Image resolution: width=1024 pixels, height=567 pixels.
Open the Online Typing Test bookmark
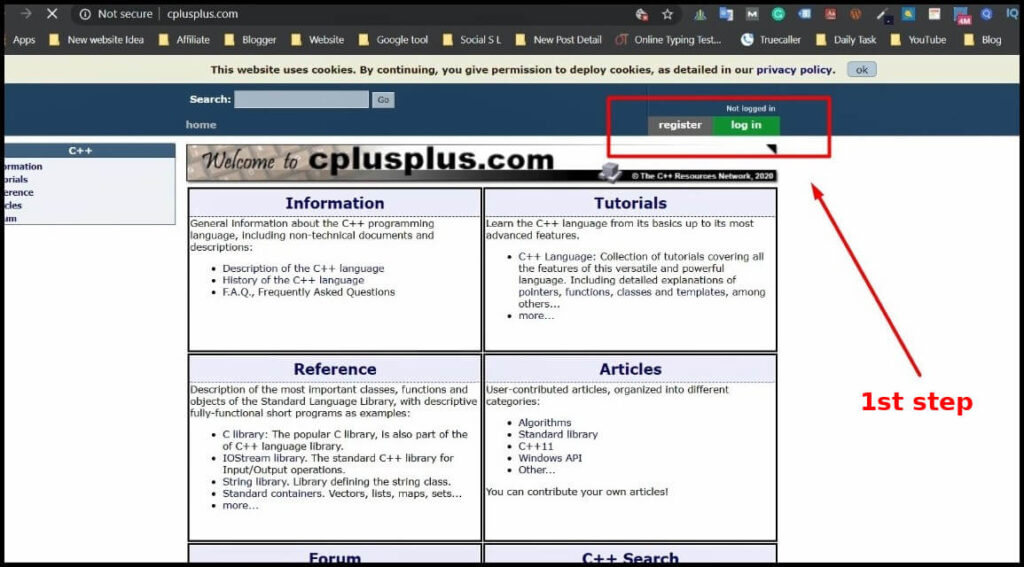[668, 40]
